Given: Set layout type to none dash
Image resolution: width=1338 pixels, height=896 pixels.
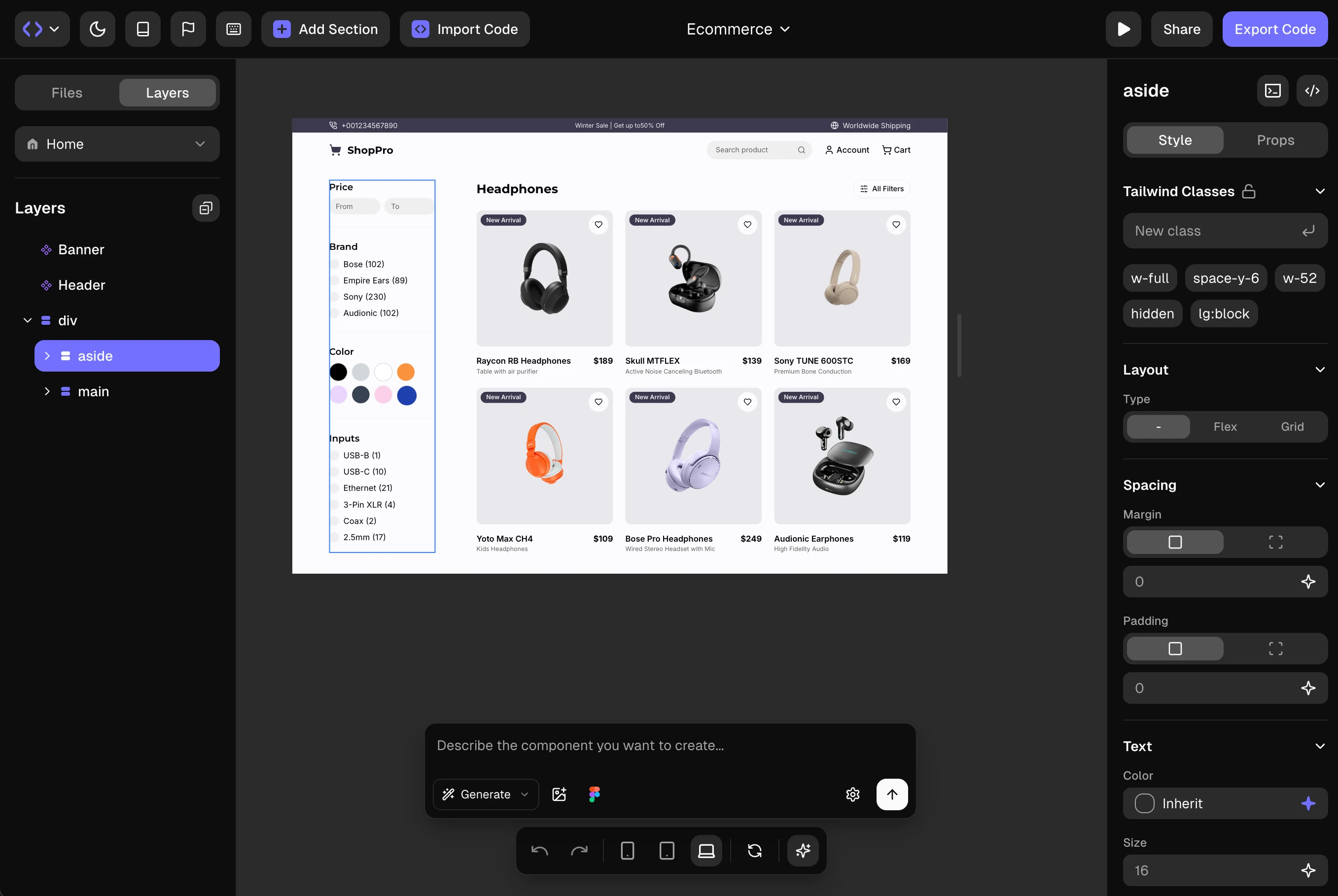Looking at the screenshot, I should tap(1159, 427).
